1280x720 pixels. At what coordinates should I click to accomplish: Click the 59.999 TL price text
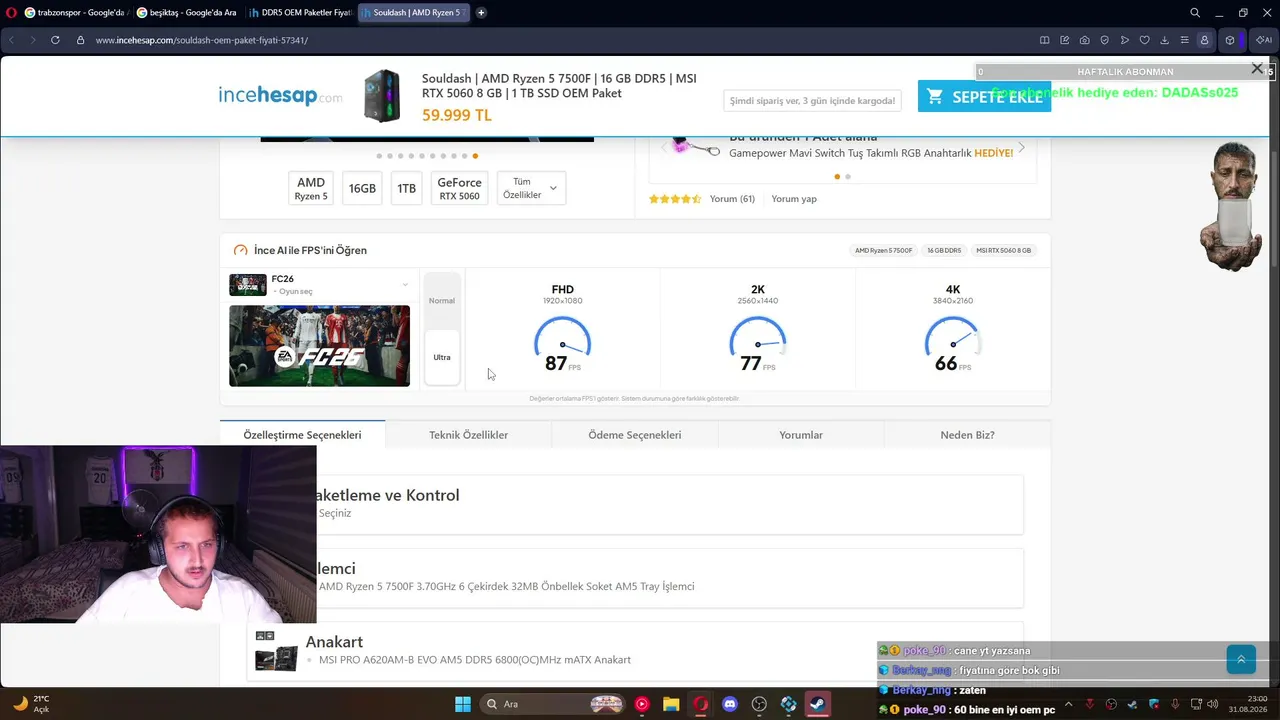(x=457, y=115)
